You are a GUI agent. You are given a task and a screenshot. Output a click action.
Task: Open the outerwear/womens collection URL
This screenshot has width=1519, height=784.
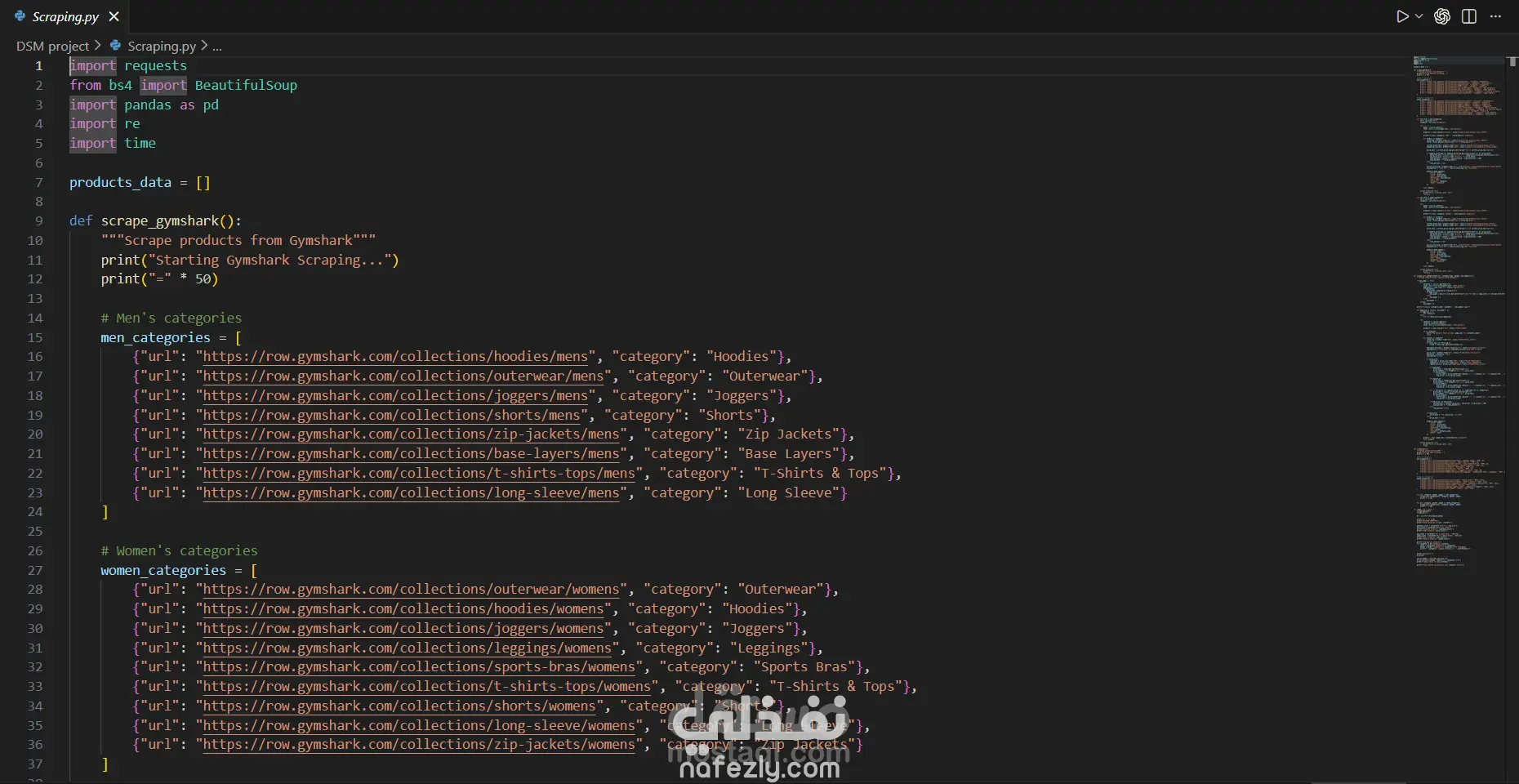point(411,590)
